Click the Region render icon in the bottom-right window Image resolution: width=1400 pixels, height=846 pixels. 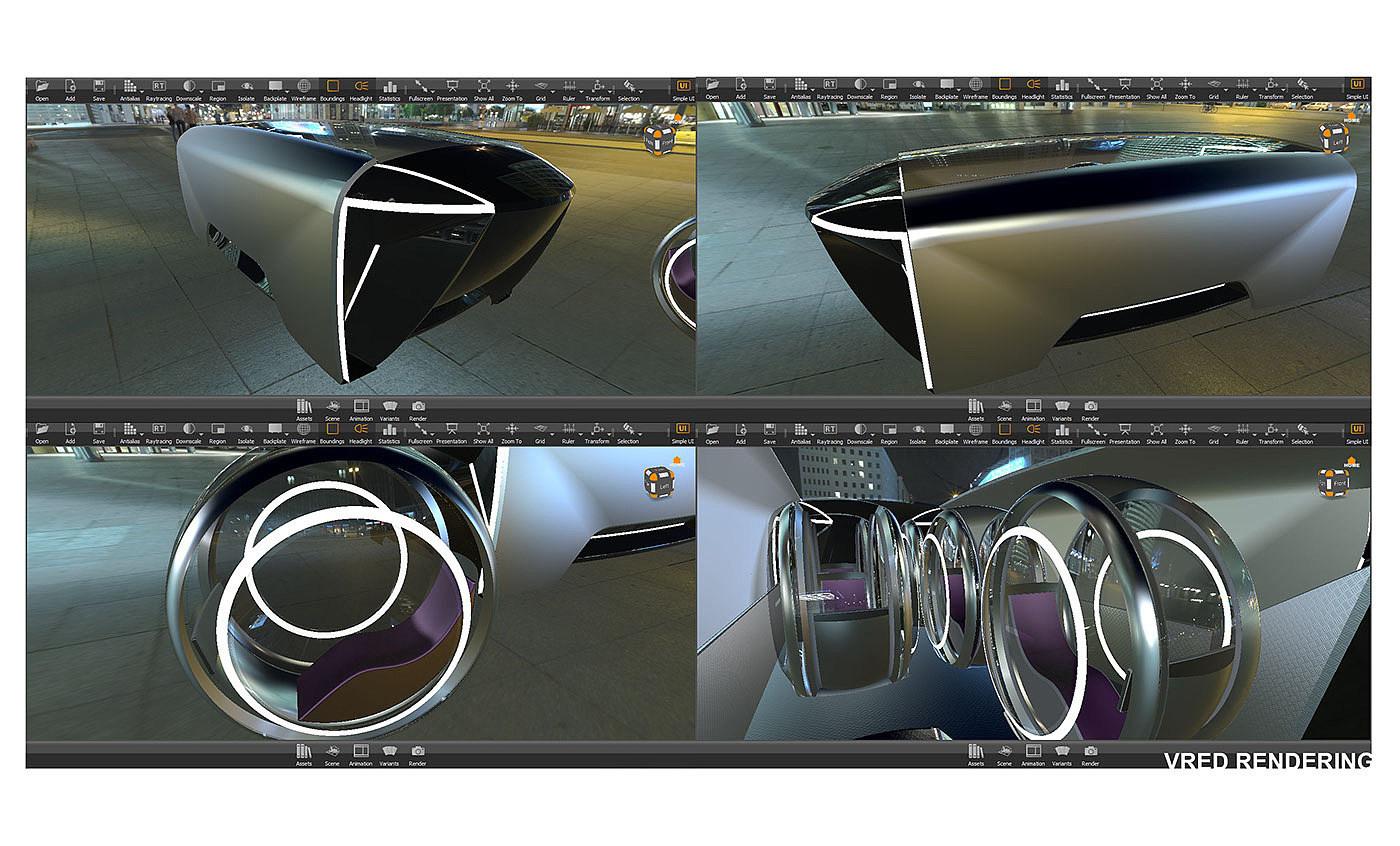pyautogui.click(x=889, y=431)
